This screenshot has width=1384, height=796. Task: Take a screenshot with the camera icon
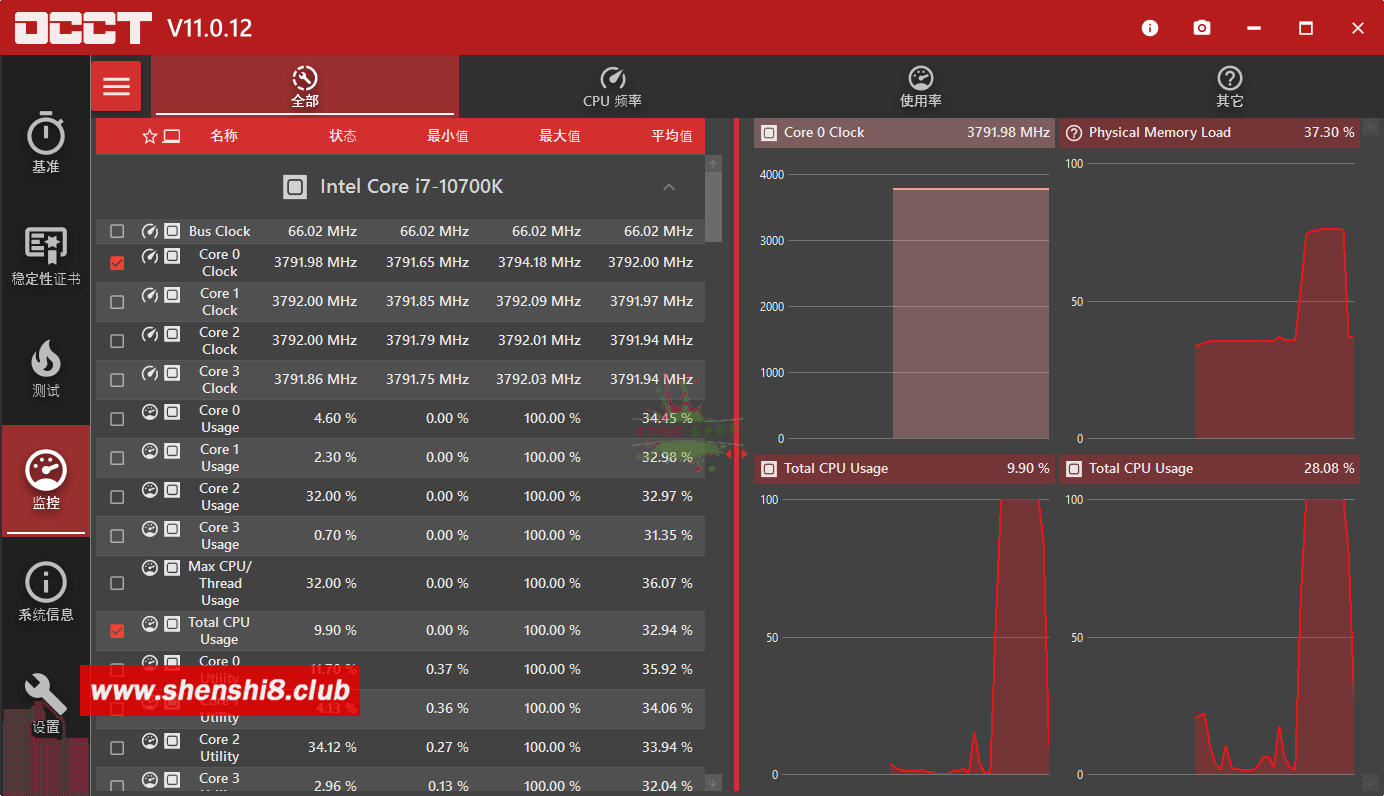(1202, 28)
